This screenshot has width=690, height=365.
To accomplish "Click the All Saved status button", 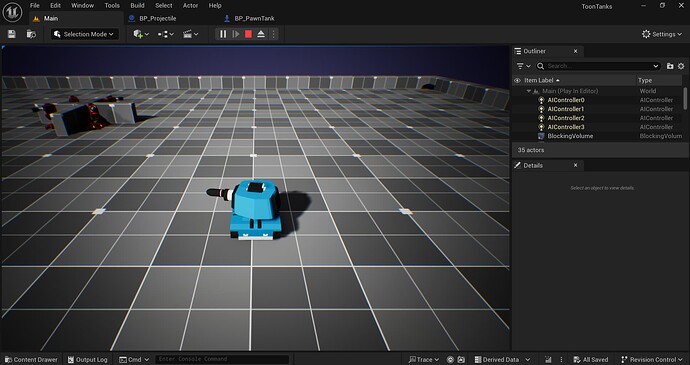I will tap(591, 359).
